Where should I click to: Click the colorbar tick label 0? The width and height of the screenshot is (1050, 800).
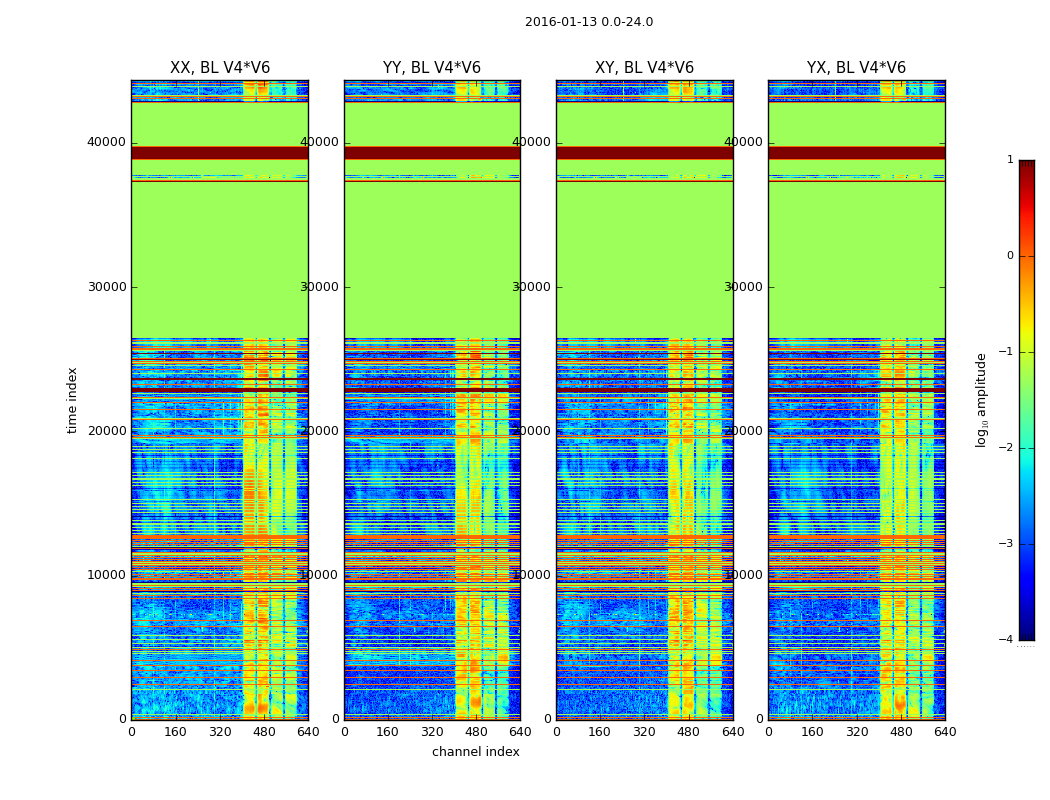click(1010, 256)
